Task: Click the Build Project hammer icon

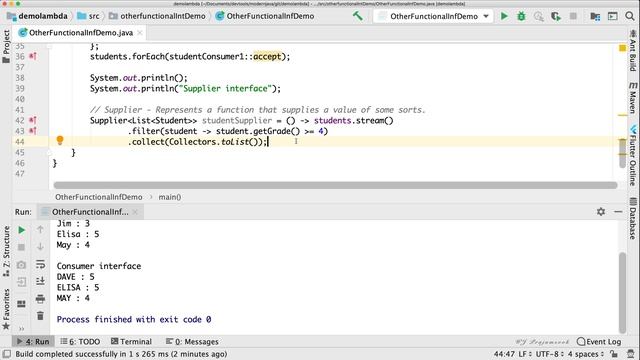Action: (358, 16)
